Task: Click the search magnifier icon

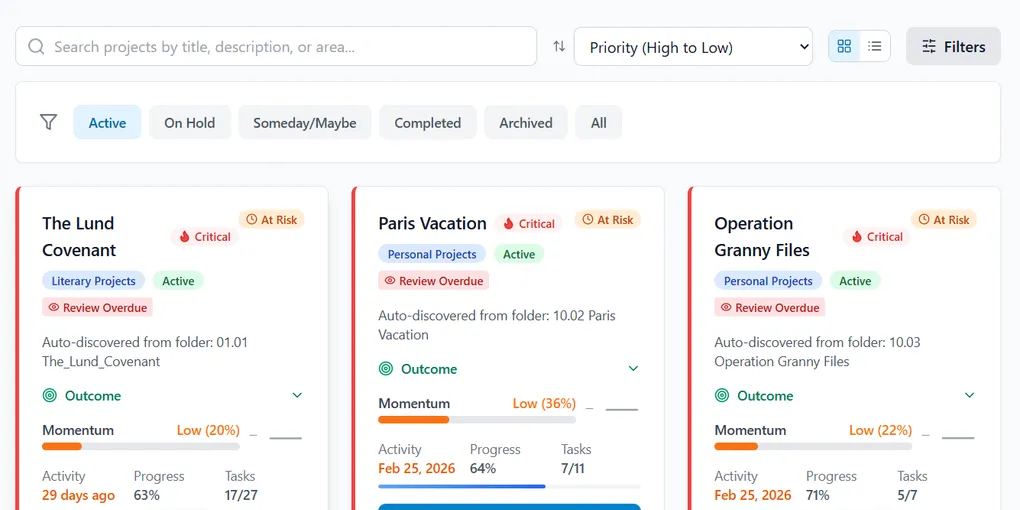Action: click(x=37, y=46)
